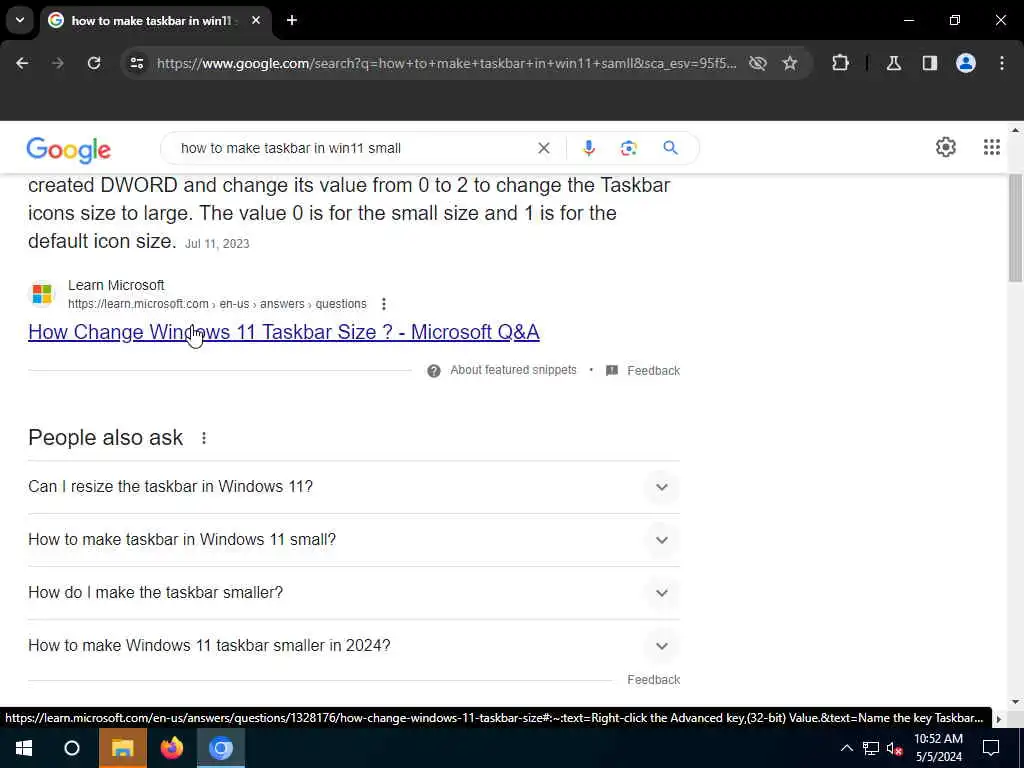This screenshot has width=1024, height=768.
Task: Open the clock showing 10:52 AM
Action: [x=938, y=748]
